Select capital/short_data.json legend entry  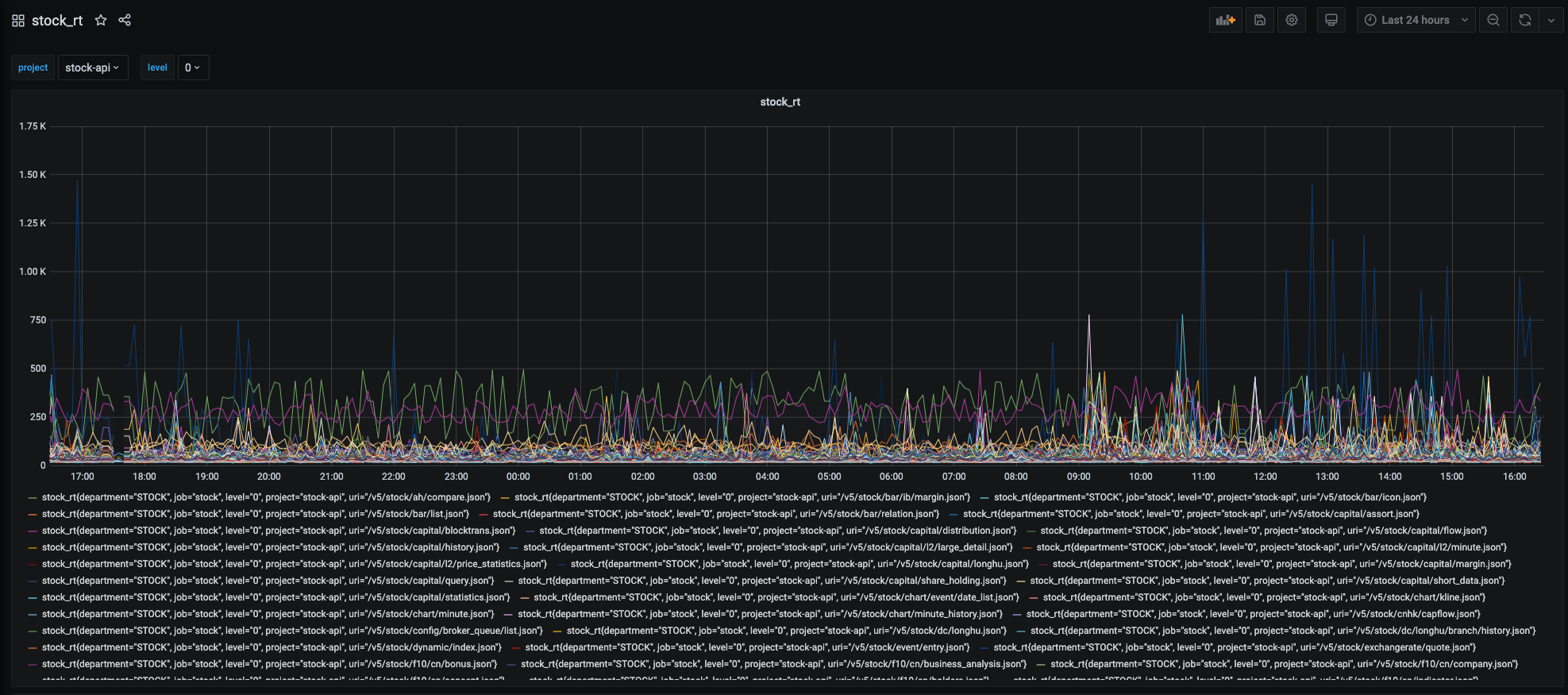(1267, 581)
